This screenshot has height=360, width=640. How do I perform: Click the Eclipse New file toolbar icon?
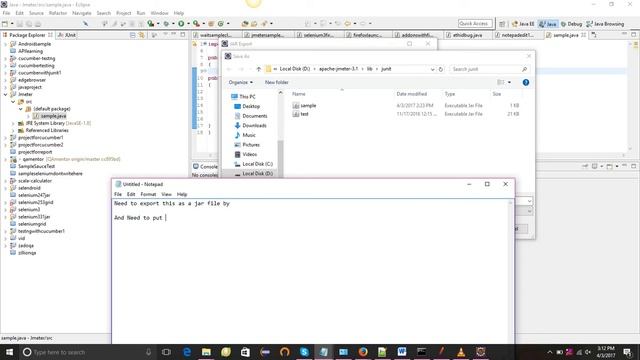coord(5,24)
